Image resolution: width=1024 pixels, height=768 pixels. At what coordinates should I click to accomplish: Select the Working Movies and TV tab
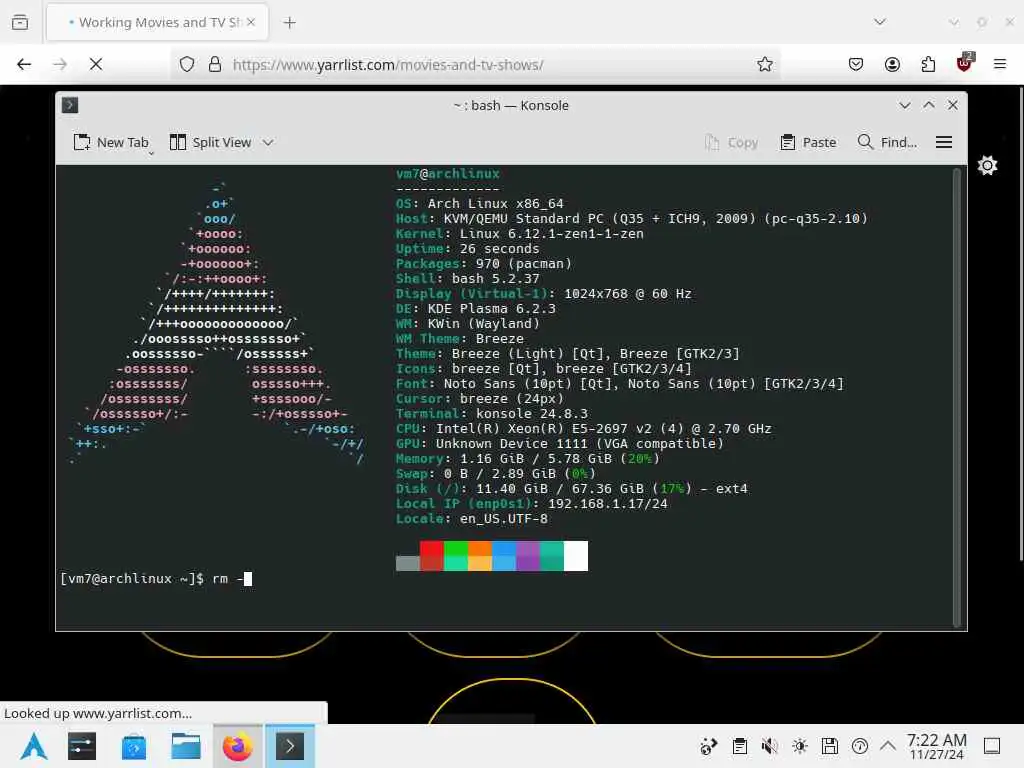pyautogui.click(x=157, y=22)
